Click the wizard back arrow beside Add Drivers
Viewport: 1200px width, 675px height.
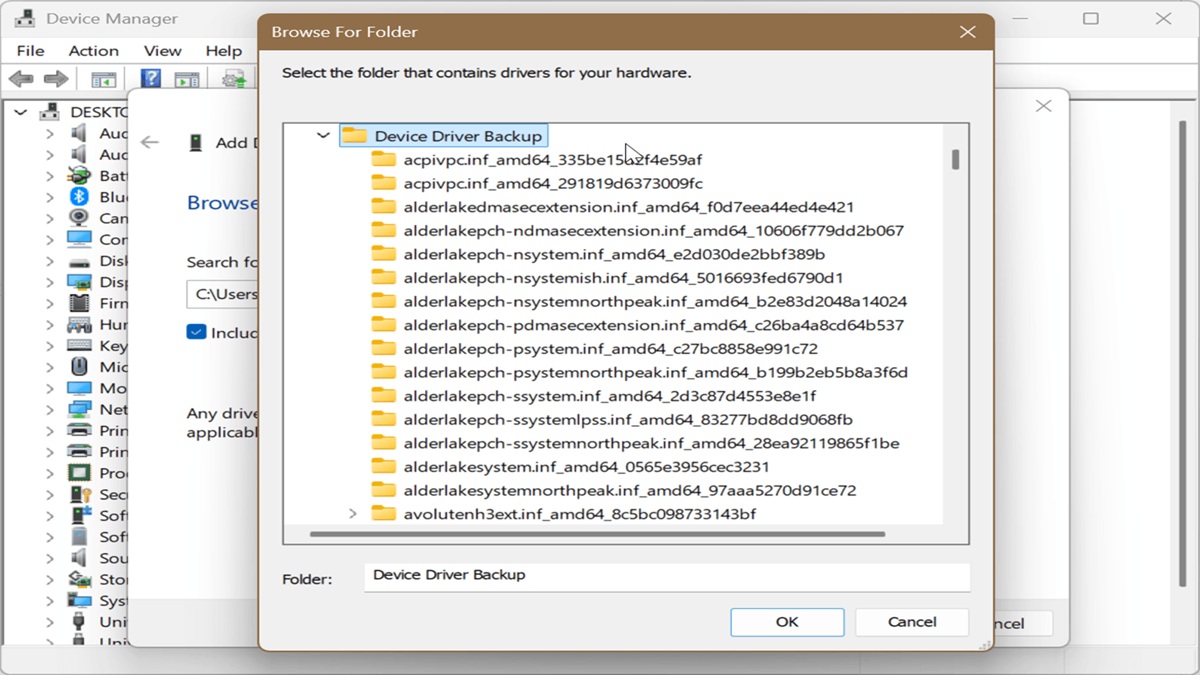(150, 143)
